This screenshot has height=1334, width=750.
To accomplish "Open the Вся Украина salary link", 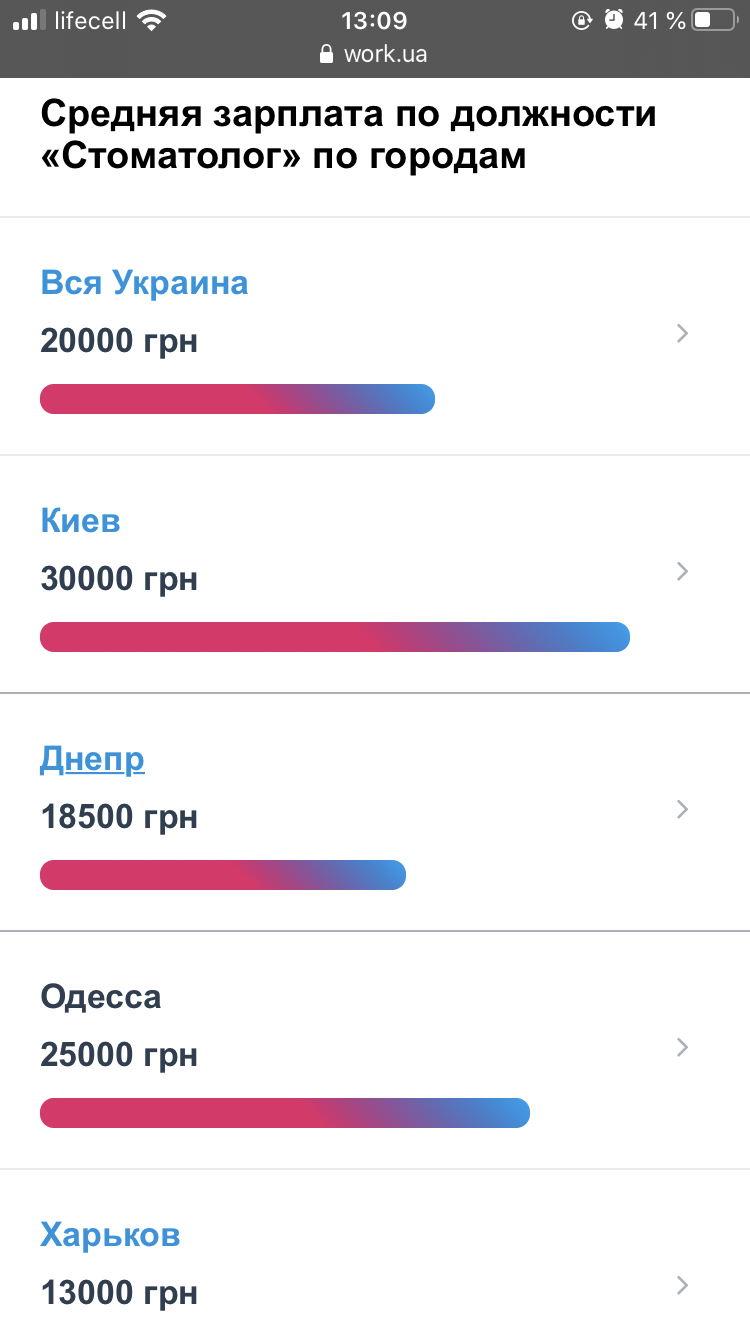I will 144,283.
